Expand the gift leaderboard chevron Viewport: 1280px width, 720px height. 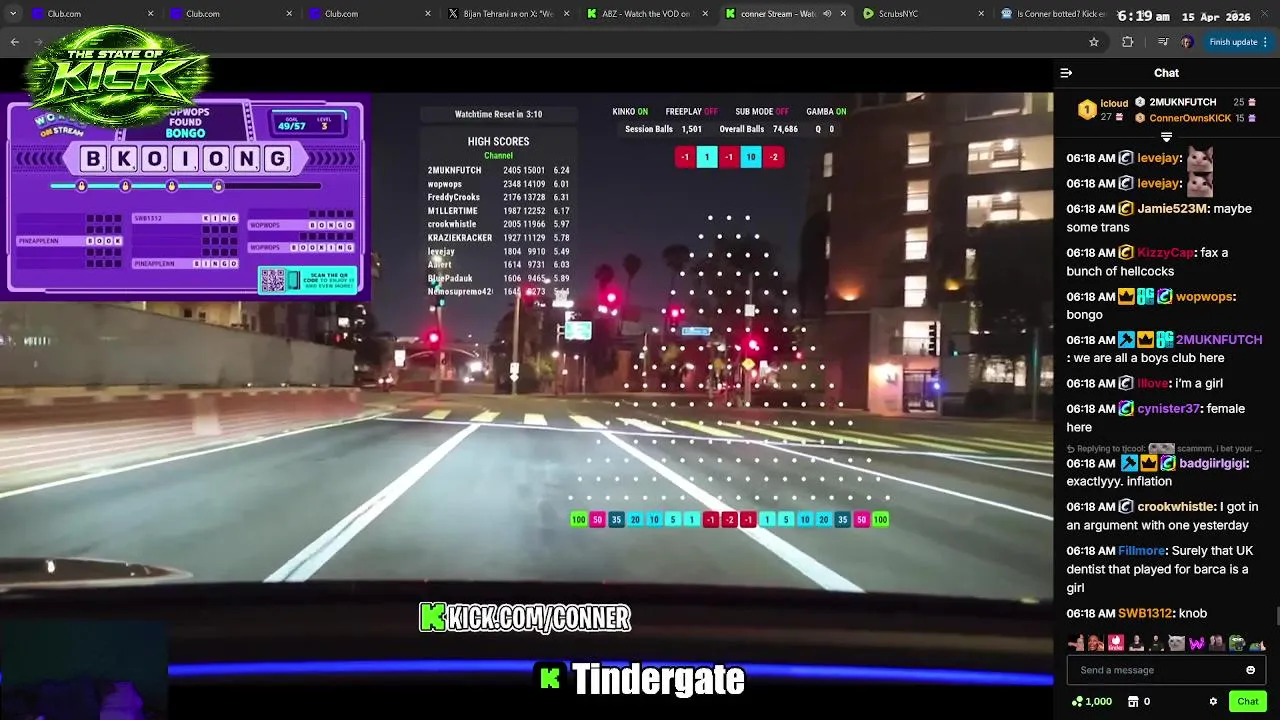point(1166,137)
